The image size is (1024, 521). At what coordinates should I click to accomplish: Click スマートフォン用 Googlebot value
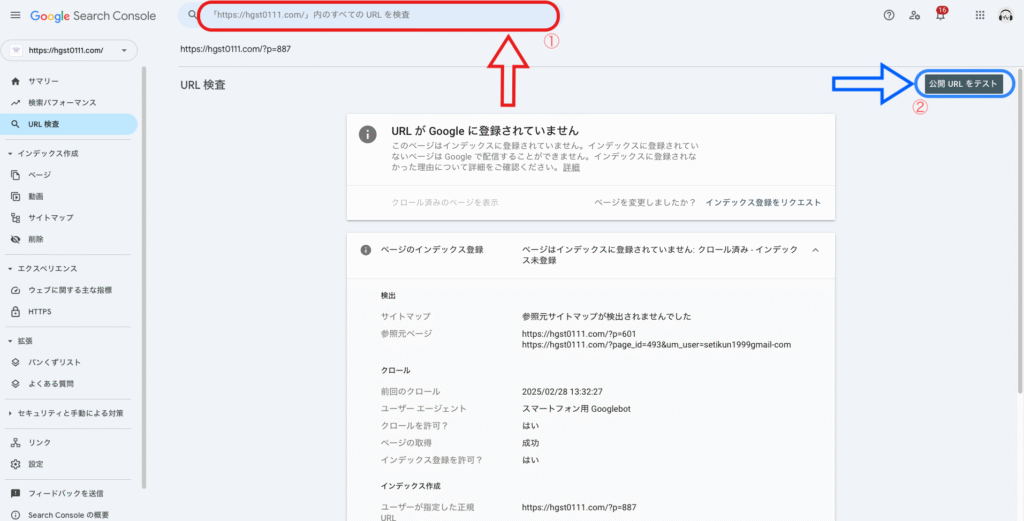coord(576,409)
